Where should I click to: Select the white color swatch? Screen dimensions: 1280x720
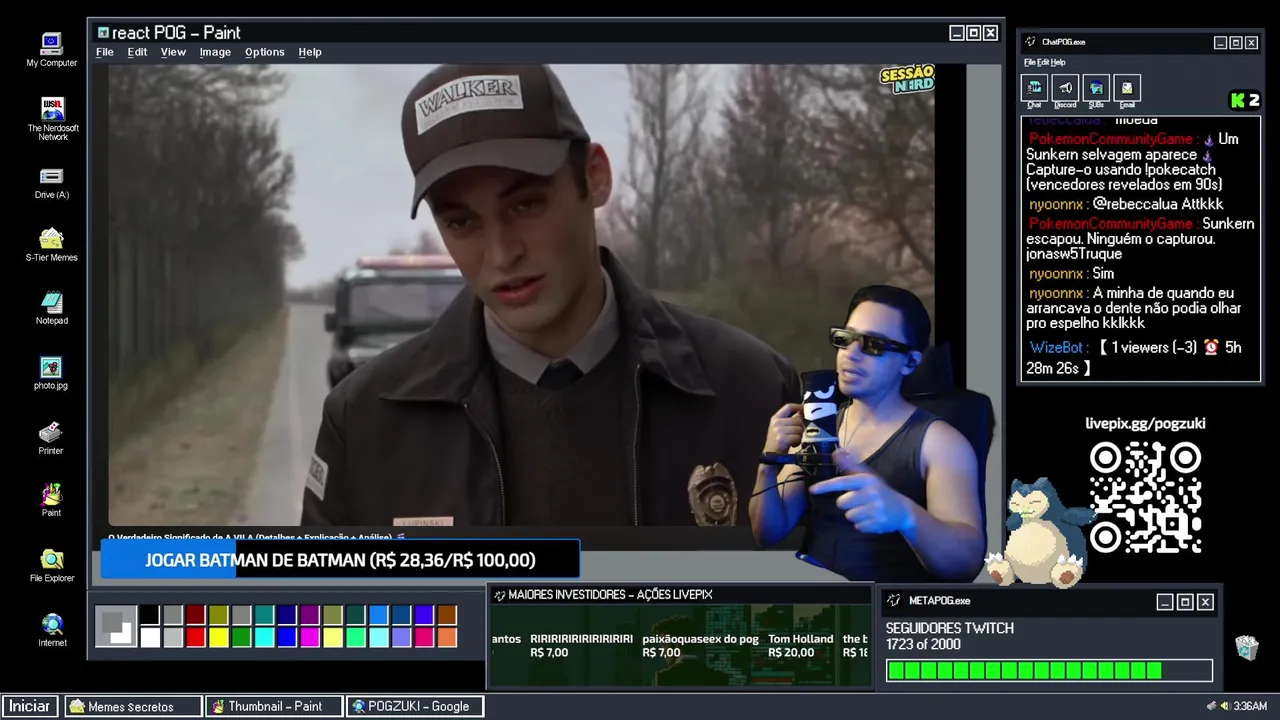149,637
